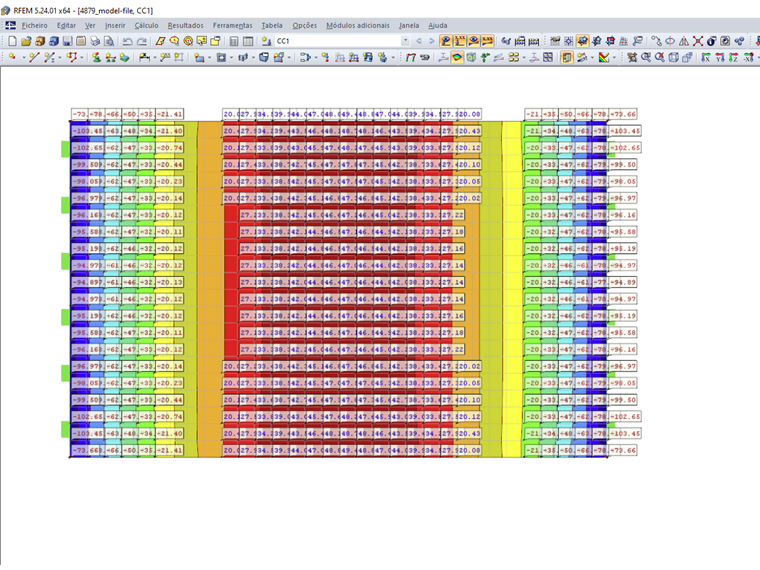Save the current model
Image resolution: width=760 pixels, height=570 pixels.
67,41
